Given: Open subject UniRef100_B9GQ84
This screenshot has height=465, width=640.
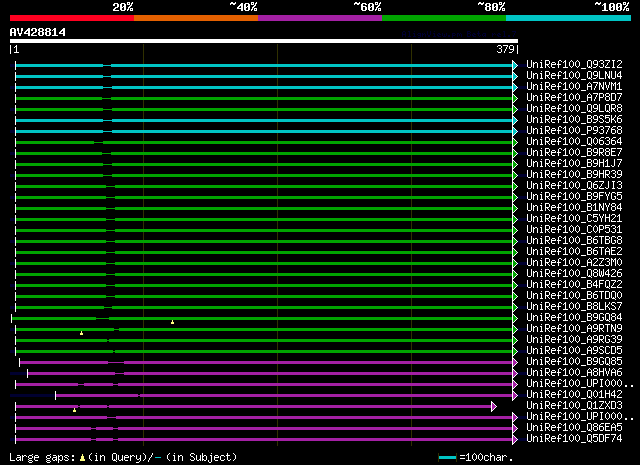Looking at the screenshot, I should (574, 318).
